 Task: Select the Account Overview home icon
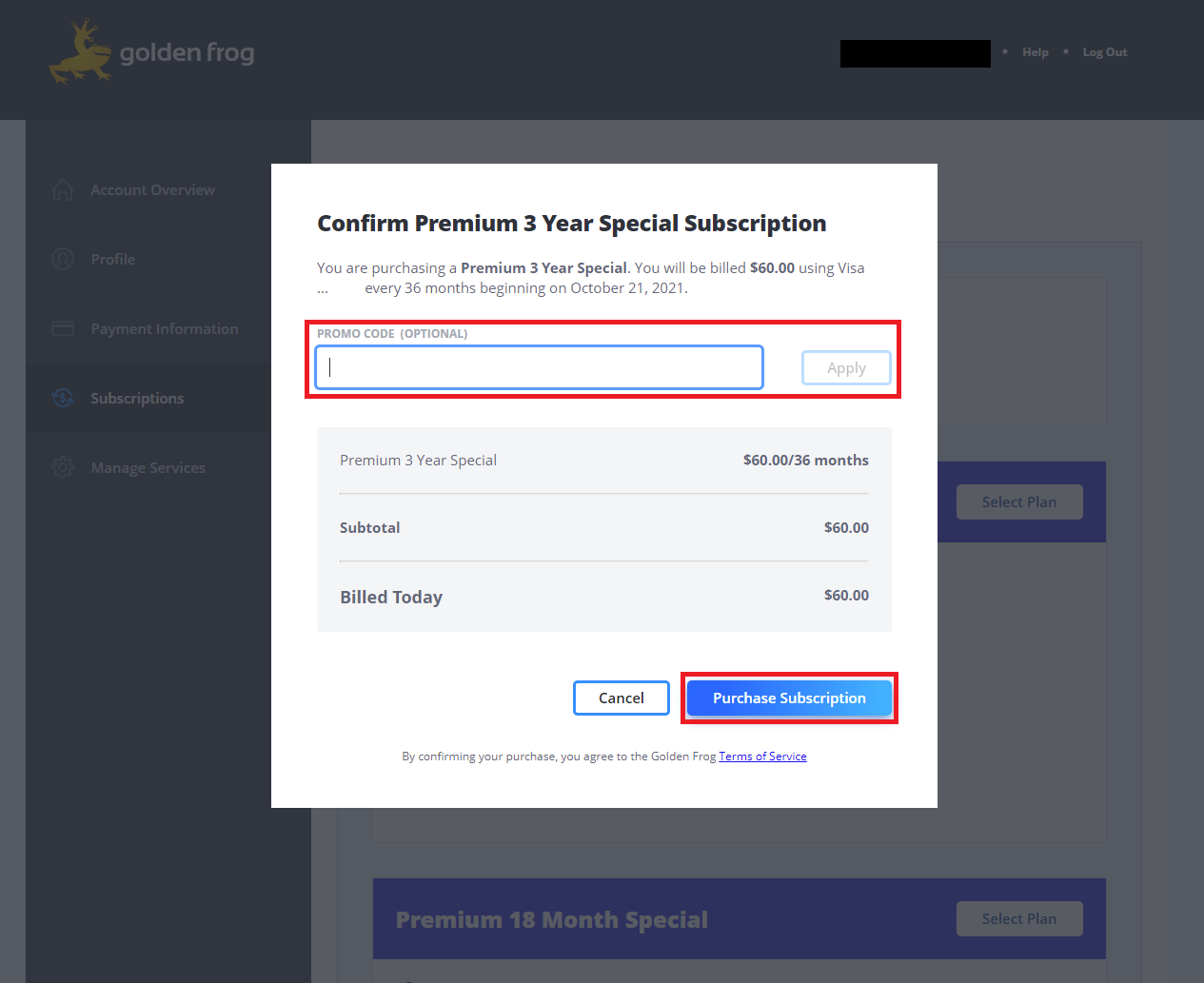[x=62, y=189]
